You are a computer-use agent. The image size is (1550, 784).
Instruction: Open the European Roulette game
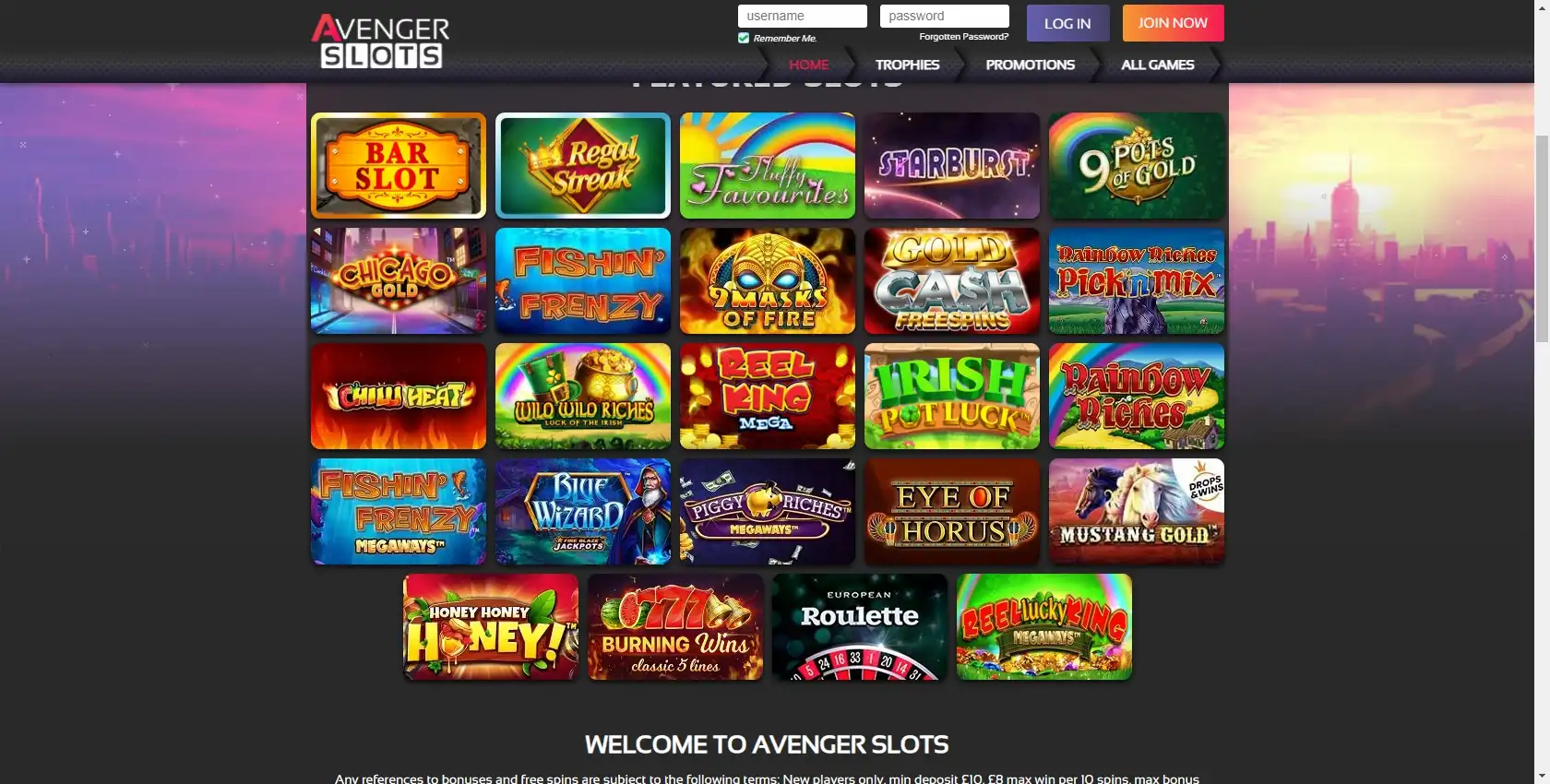point(860,627)
